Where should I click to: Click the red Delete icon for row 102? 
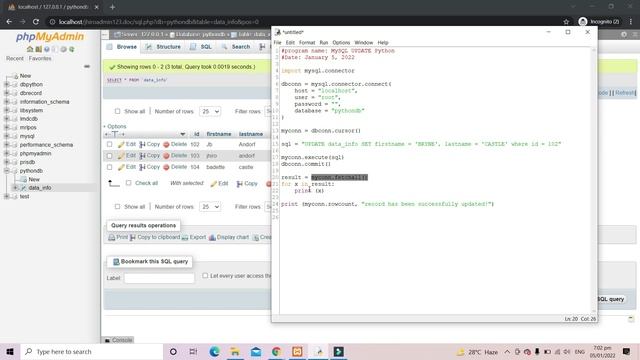[166, 144]
